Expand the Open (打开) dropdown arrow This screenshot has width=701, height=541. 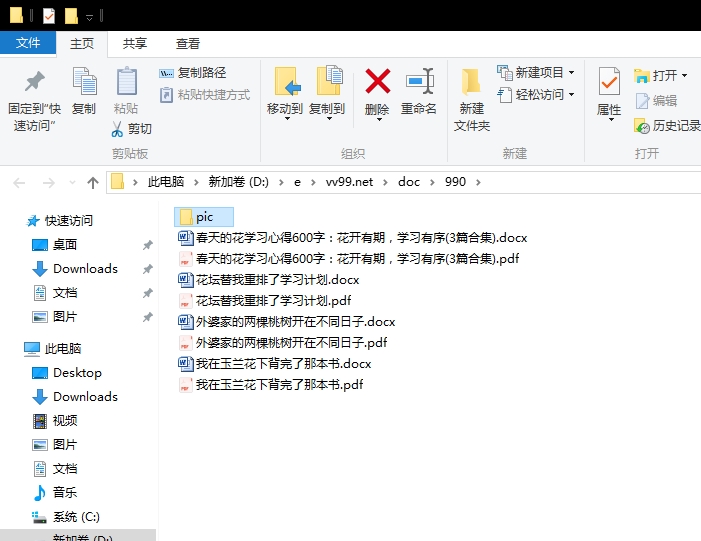684,76
